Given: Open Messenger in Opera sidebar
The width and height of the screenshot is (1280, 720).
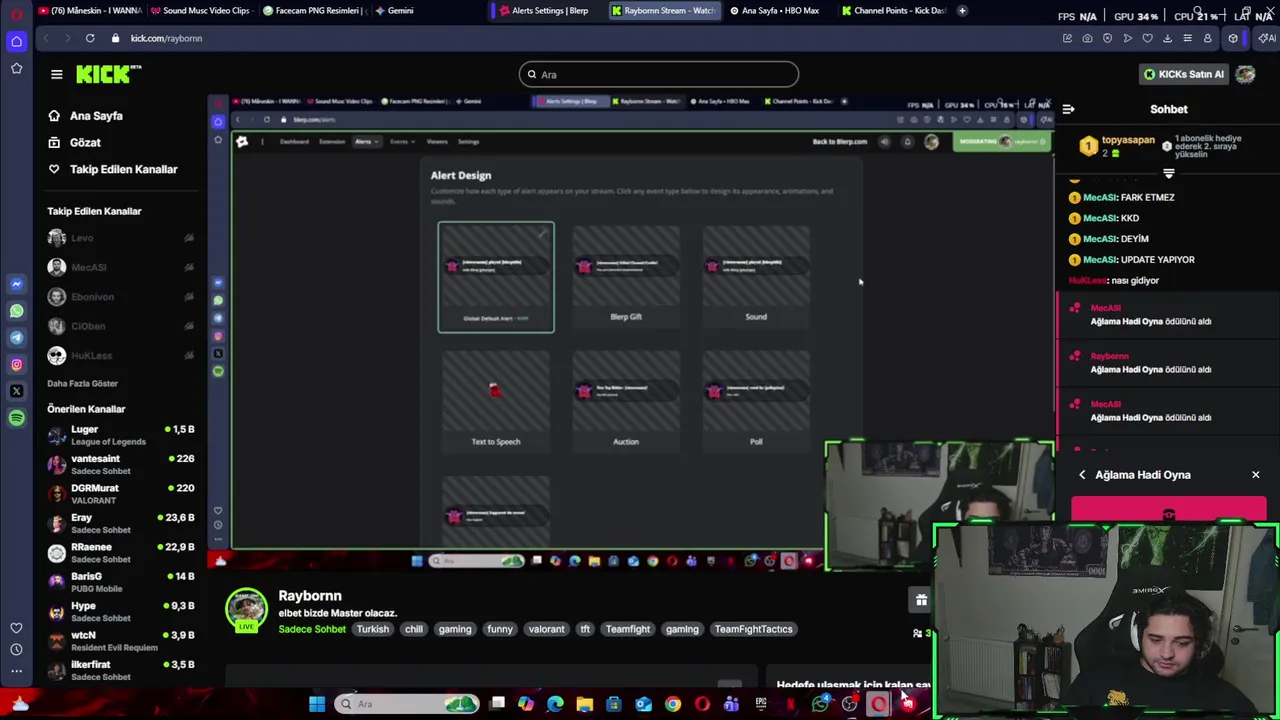Looking at the screenshot, I should coord(16,284).
